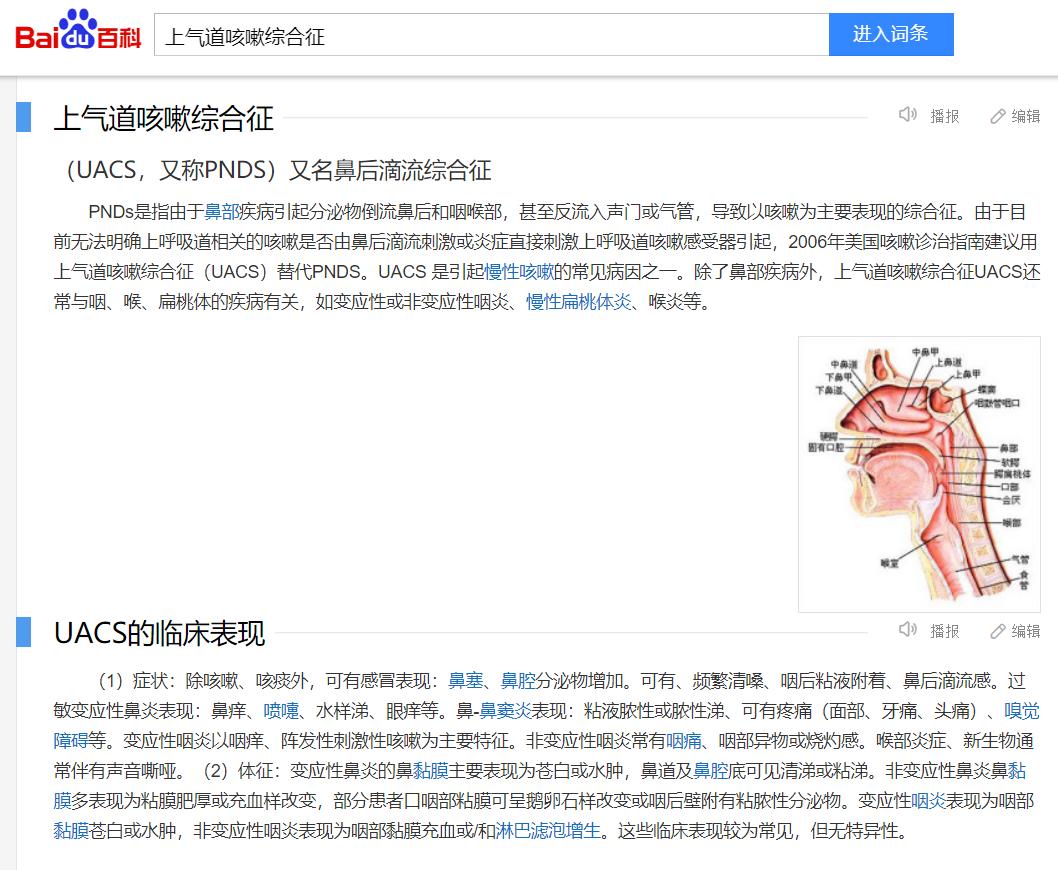Click the 编辑 pencil icon next to the title

tap(997, 115)
